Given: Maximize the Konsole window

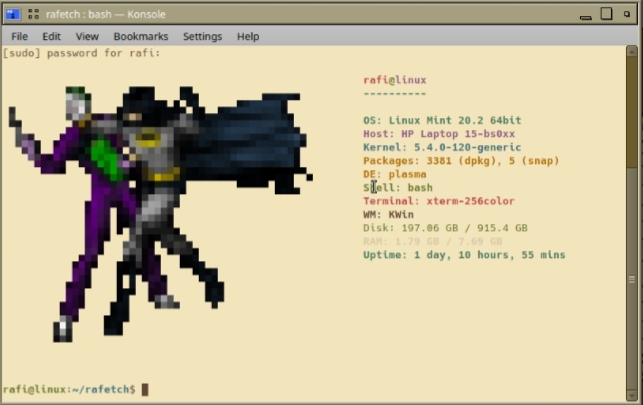Looking at the screenshot, I should pos(607,14).
